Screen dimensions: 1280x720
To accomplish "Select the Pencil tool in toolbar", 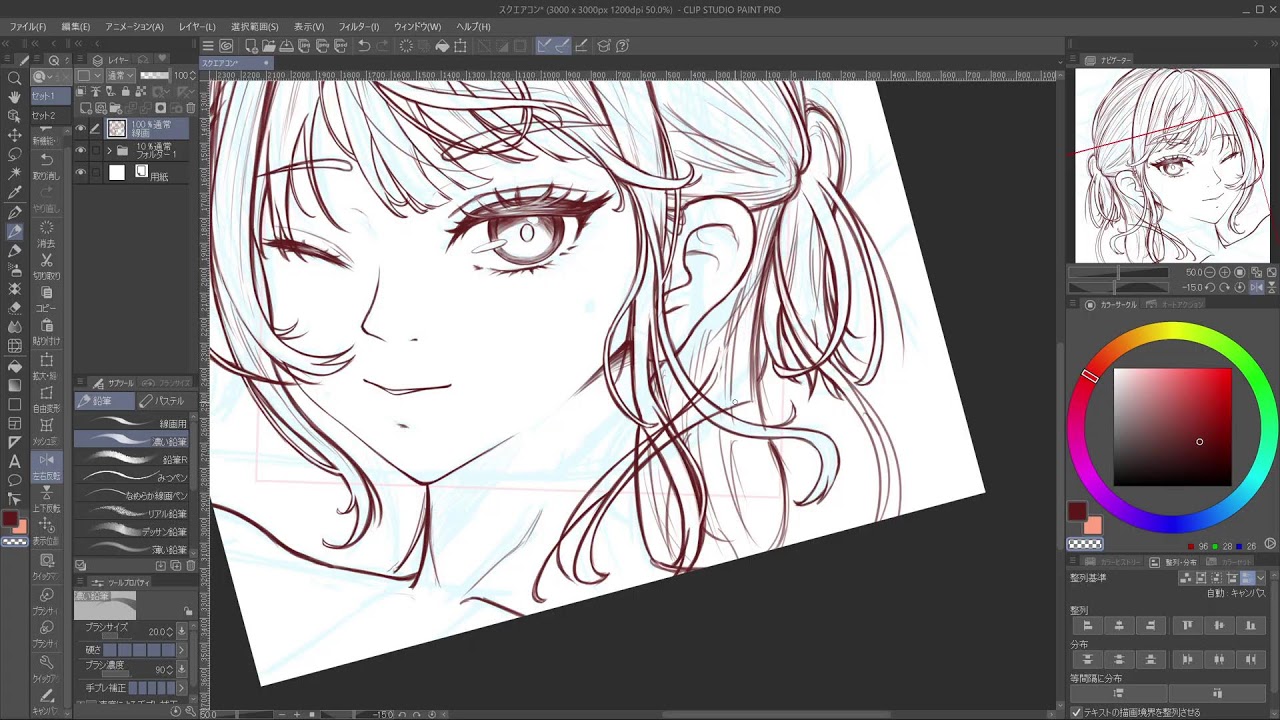I will (14, 232).
